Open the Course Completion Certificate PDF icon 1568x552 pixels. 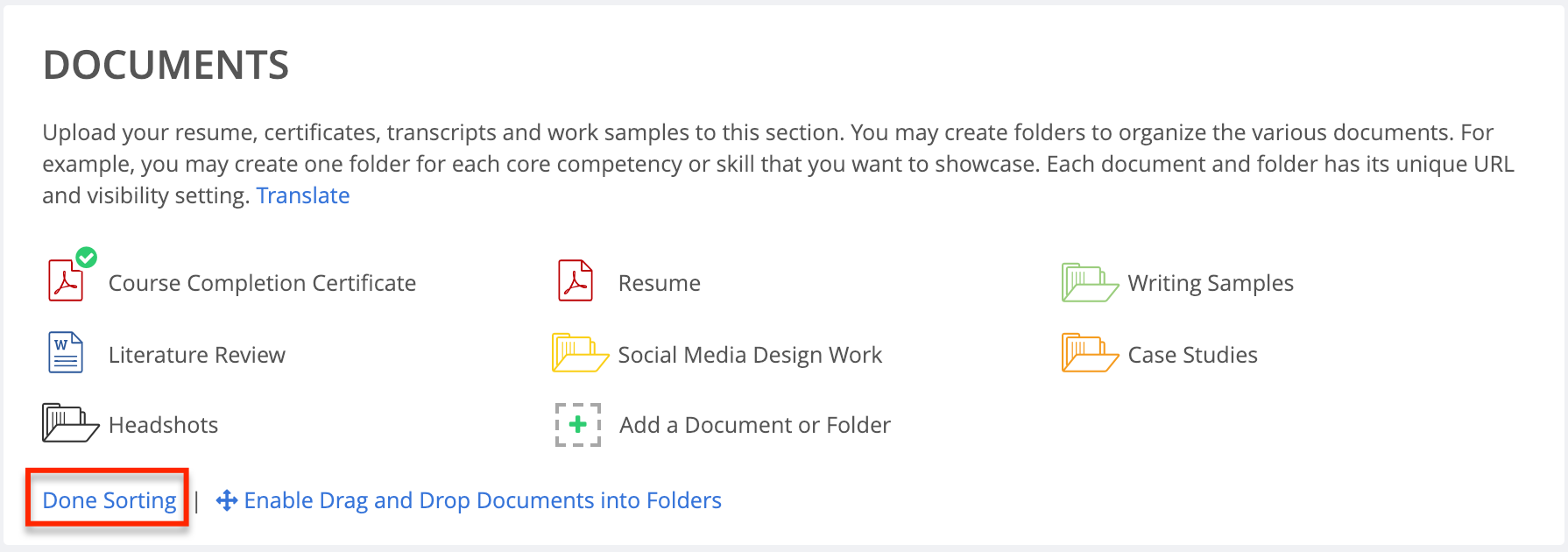point(66,281)
